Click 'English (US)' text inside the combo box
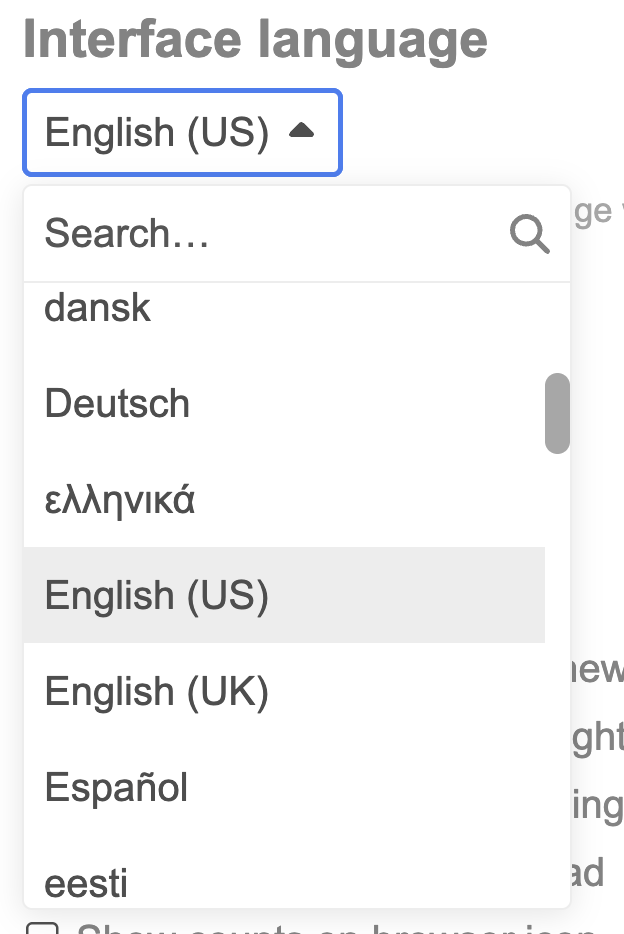Image resolution: width=624 pixels, height=934 pixels. pyautogui.click(x=157, y=132)
